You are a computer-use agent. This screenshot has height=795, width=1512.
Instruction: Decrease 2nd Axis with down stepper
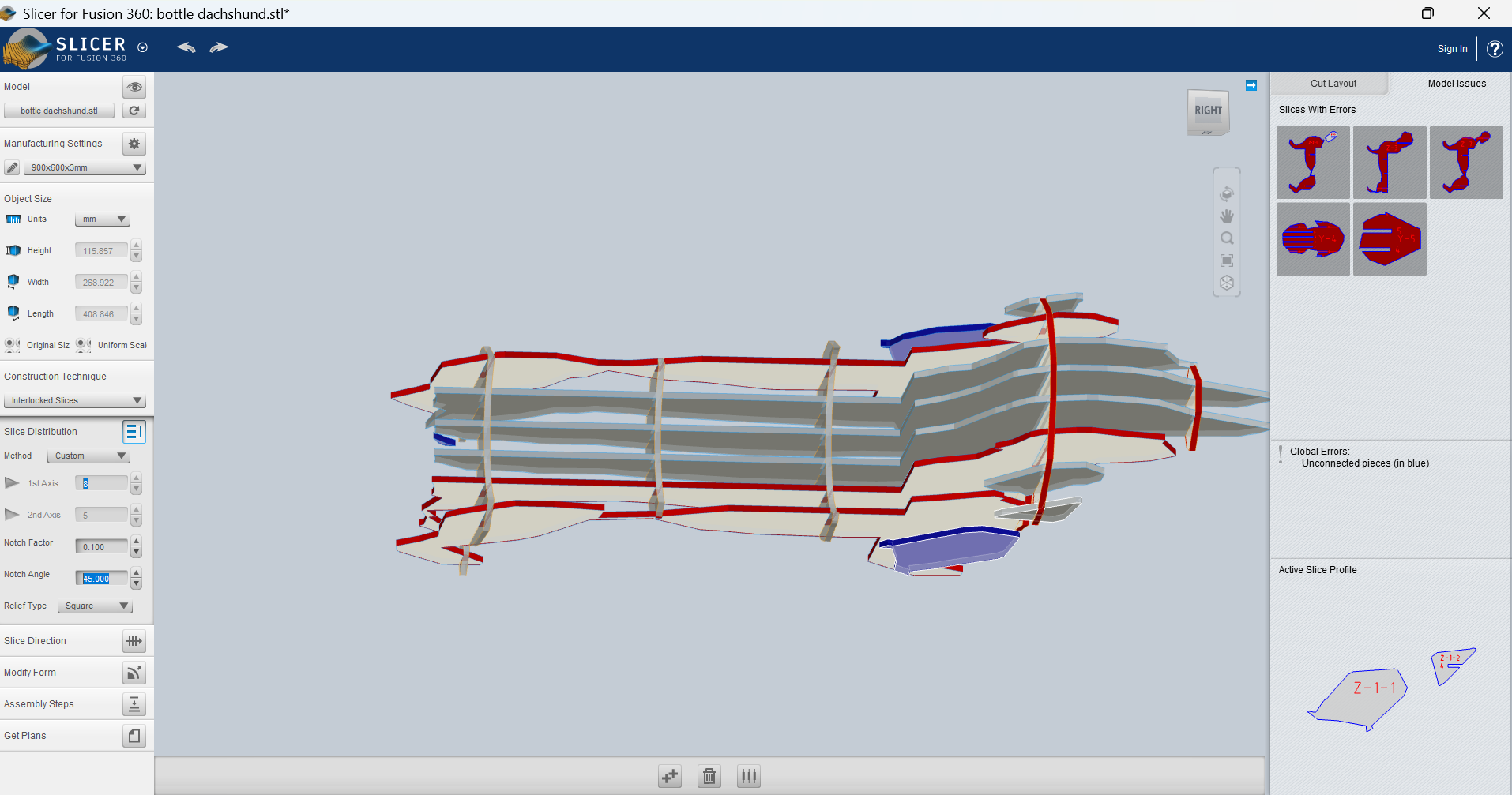137,520
